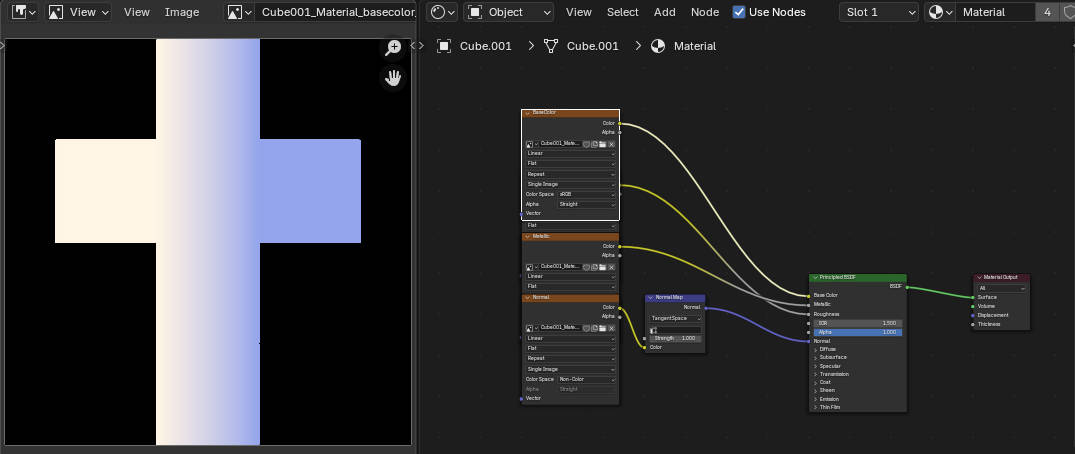Open BaseColor Single Image source dropdown

pyautogui.click(x=570, y=184)
